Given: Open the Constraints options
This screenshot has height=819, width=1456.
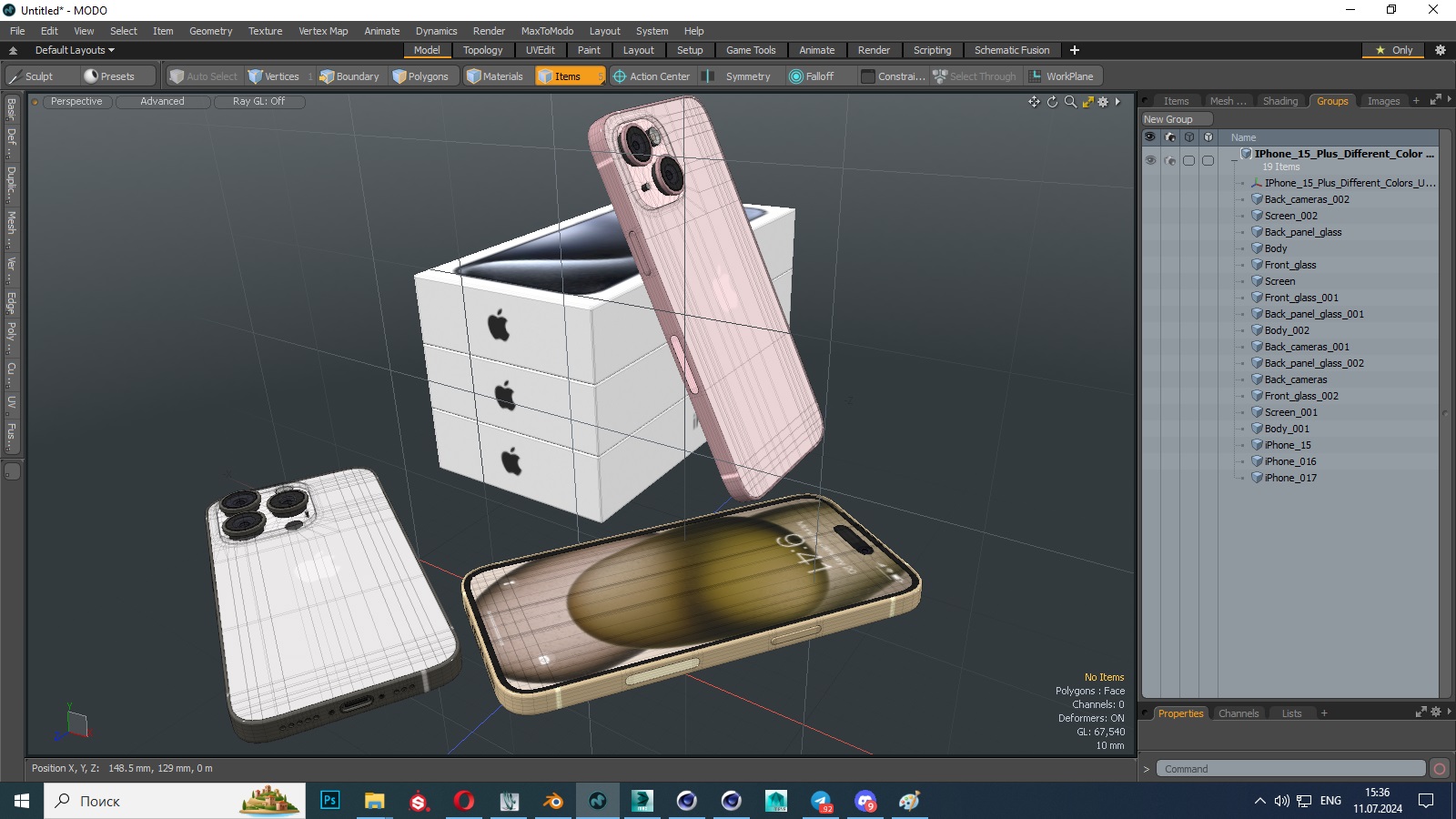Looking at the screenshot, I should pos(894,76).
